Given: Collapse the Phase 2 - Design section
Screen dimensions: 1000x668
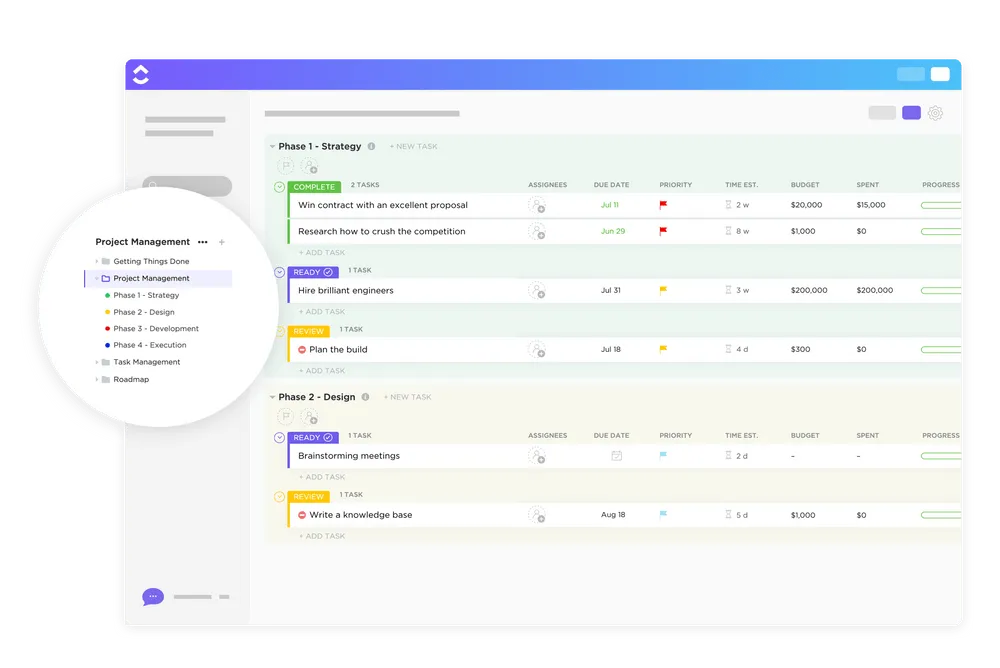Looking at the screenshot, I should pos(272,397).
